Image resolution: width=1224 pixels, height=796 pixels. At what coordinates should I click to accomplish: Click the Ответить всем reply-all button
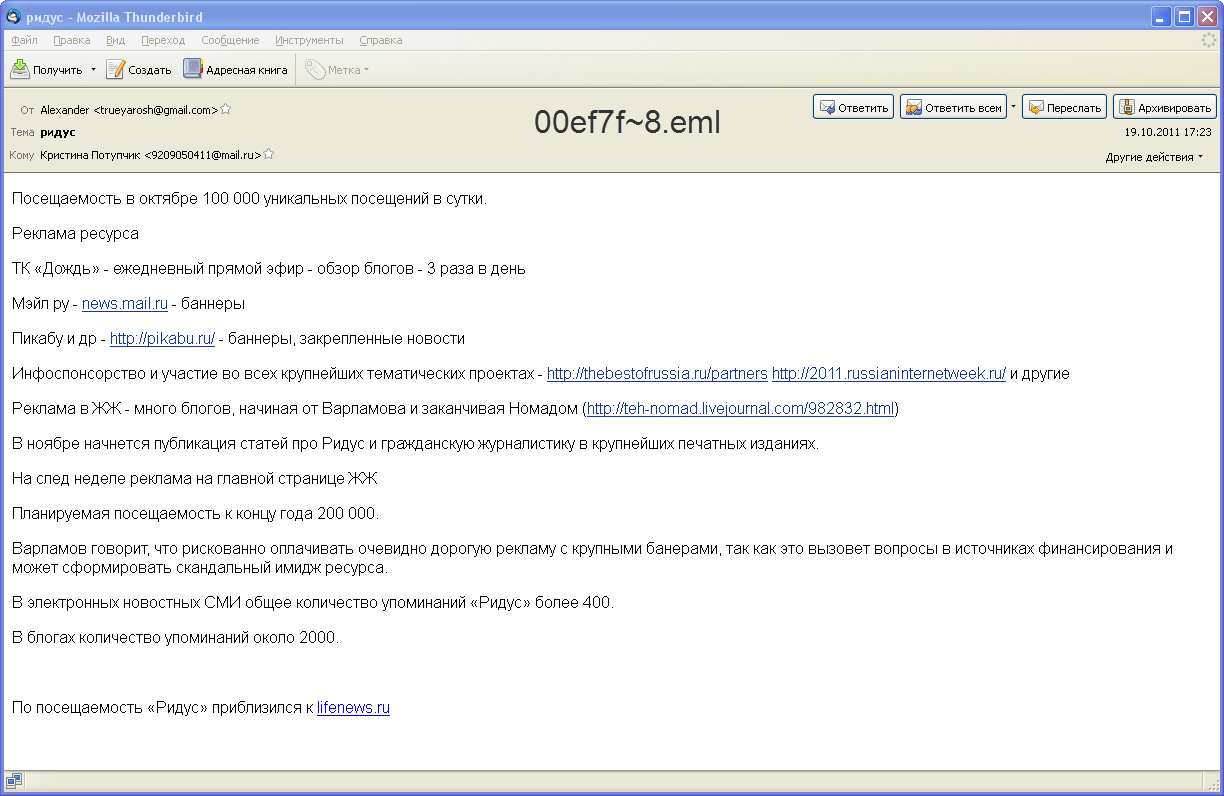[953, 108]
